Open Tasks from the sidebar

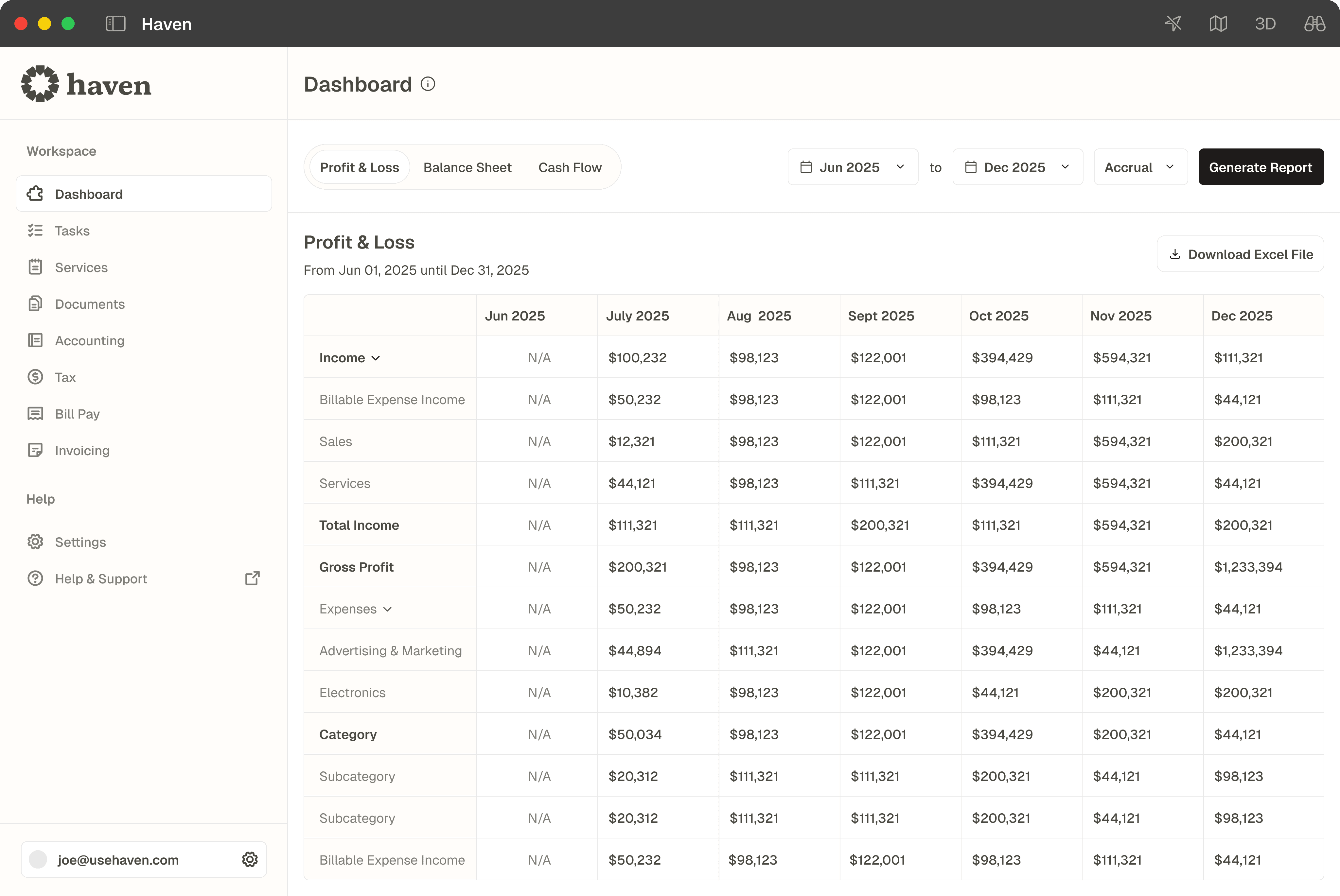coord(72,231)
